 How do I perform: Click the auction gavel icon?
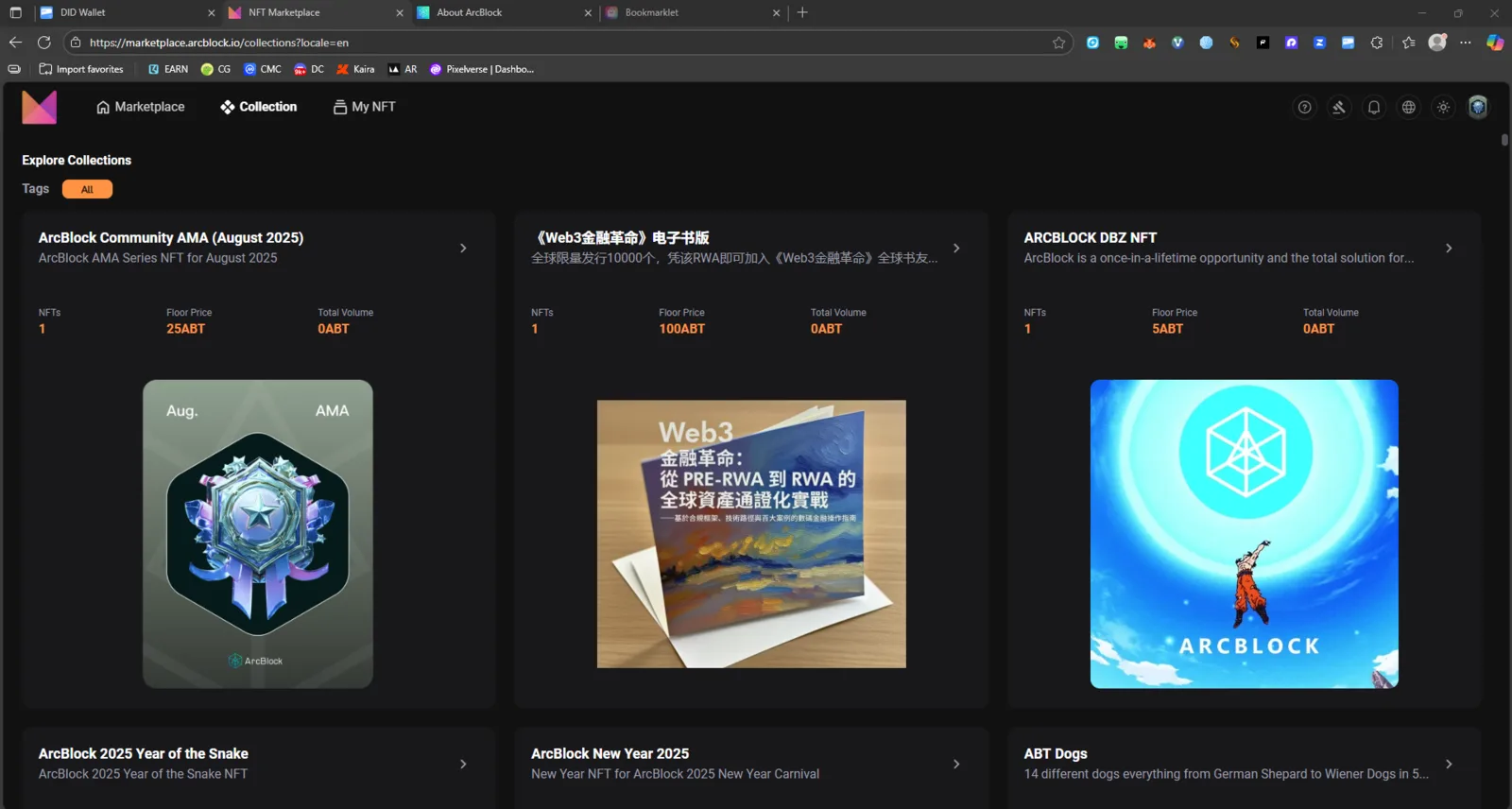pos(1339,108)
